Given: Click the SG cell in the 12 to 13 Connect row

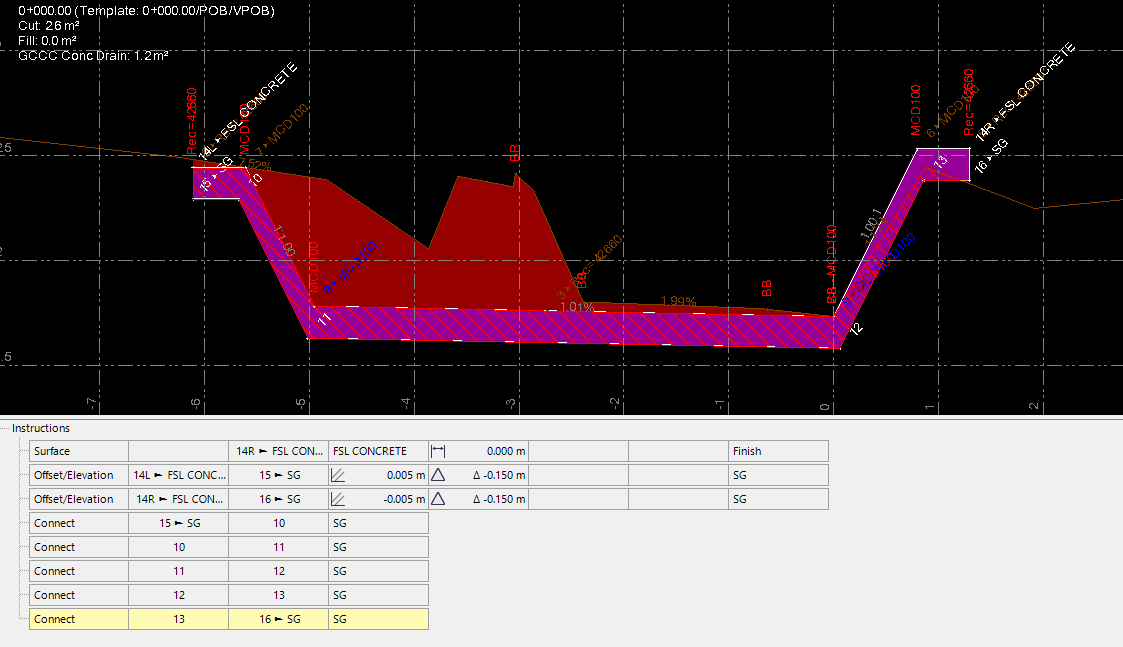Looking at the screenshot, I should [378, 595].
